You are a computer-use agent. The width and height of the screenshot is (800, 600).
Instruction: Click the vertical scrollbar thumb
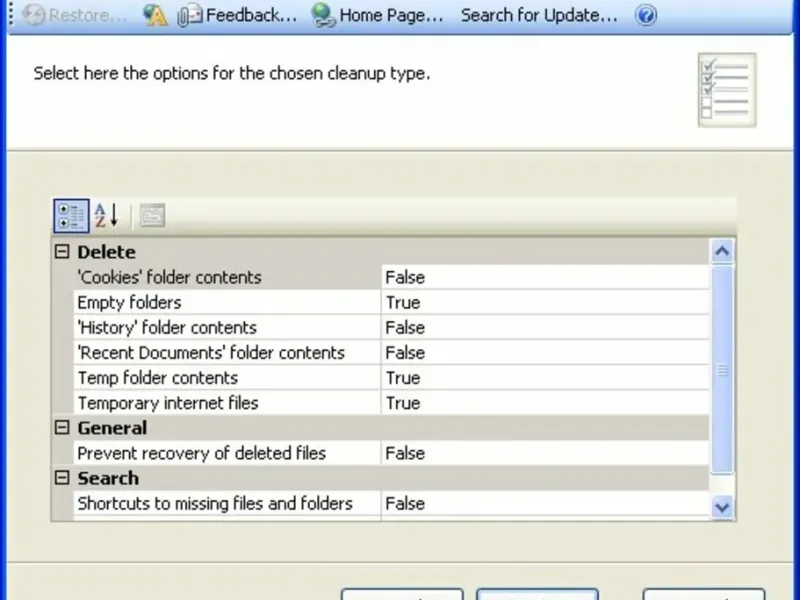point(722,370)
